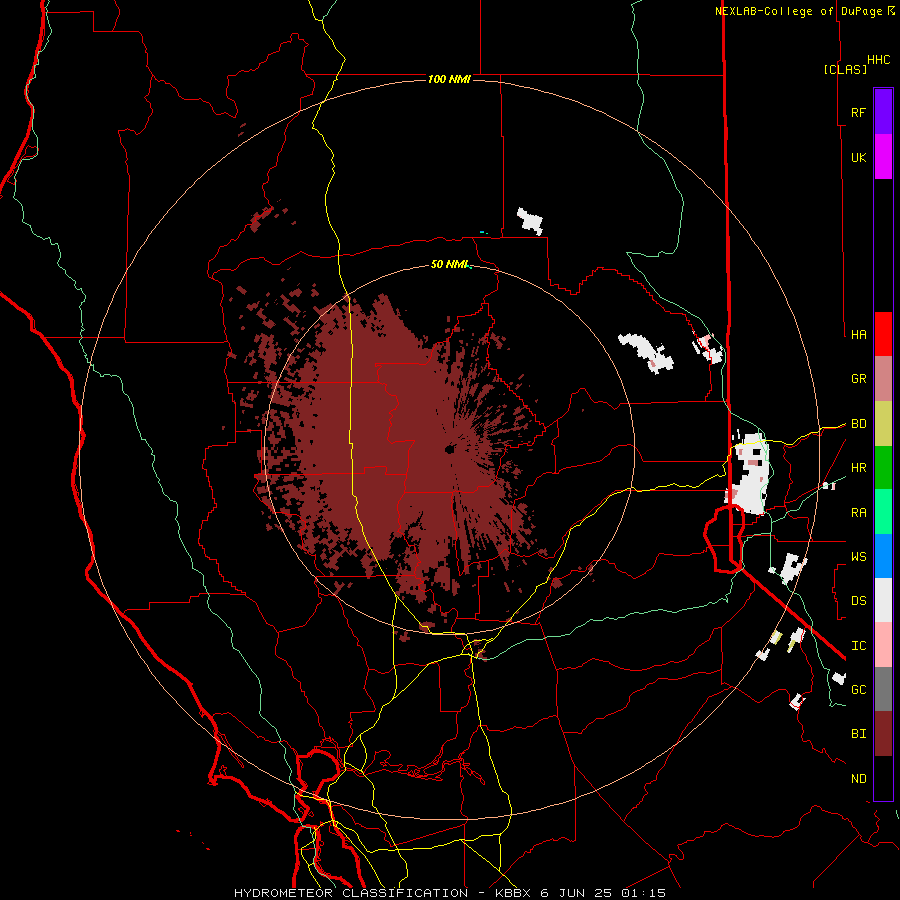
Task: Click the GR legend label
Action: [858, 379]
